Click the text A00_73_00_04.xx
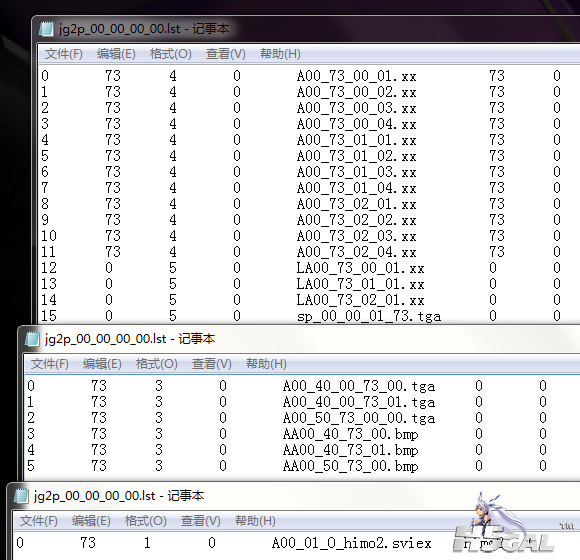The width and height of the screenshot is (580, 560). (356, 124)
